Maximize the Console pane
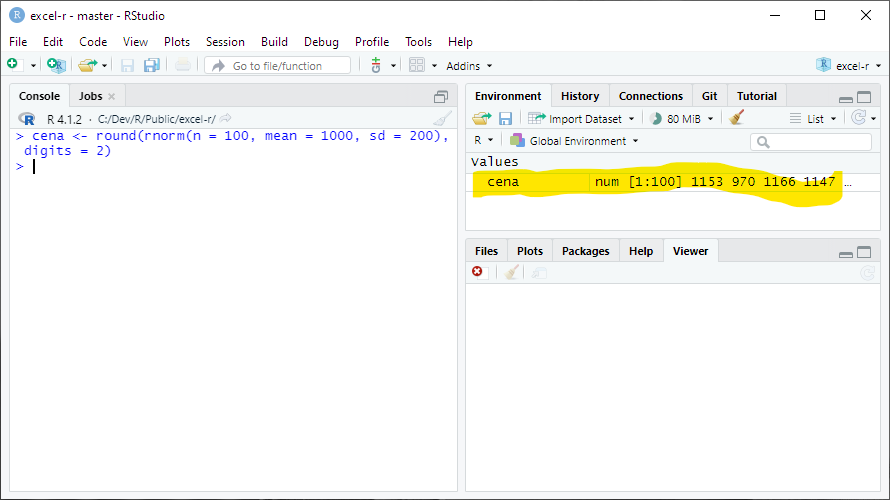This screenshot has width=890, height=500. pyautogui.click(x=441, y=97)
